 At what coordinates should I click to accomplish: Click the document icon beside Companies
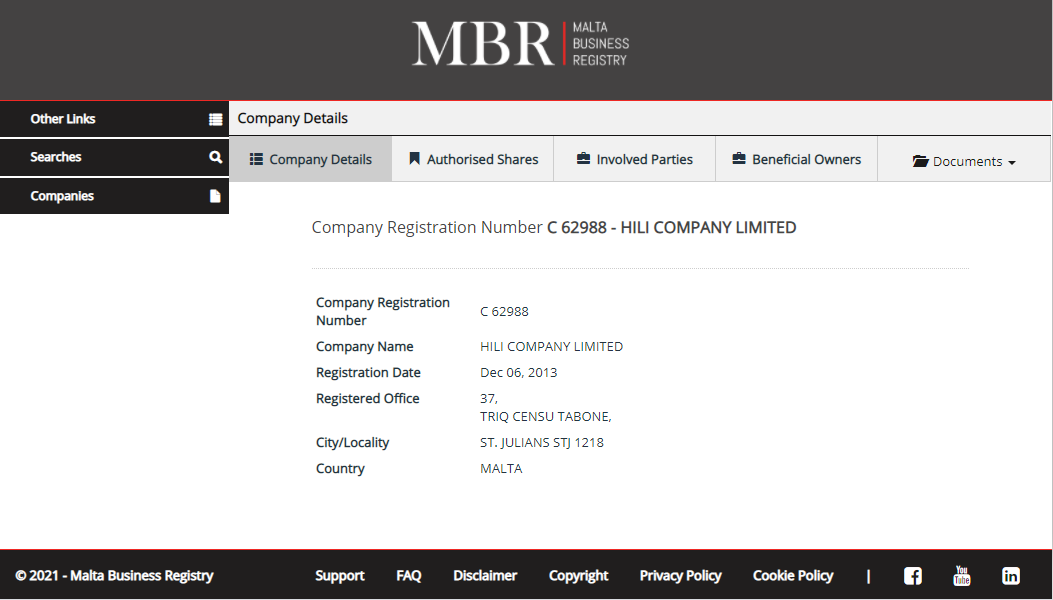click(215, 196)
